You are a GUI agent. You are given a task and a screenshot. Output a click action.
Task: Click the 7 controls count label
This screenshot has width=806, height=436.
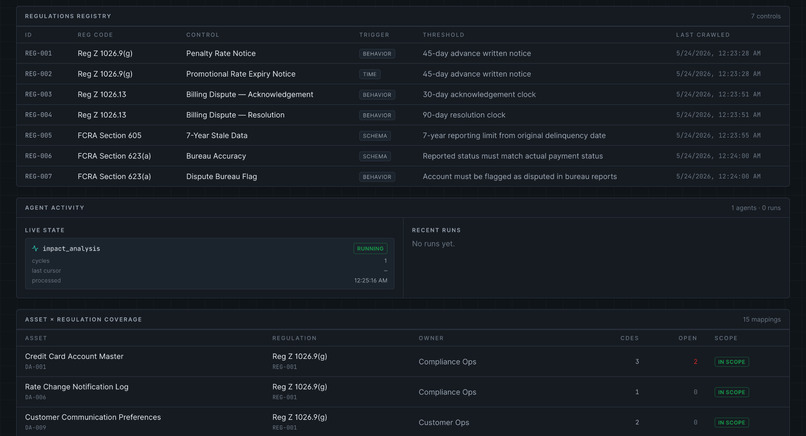pos(765,16)
